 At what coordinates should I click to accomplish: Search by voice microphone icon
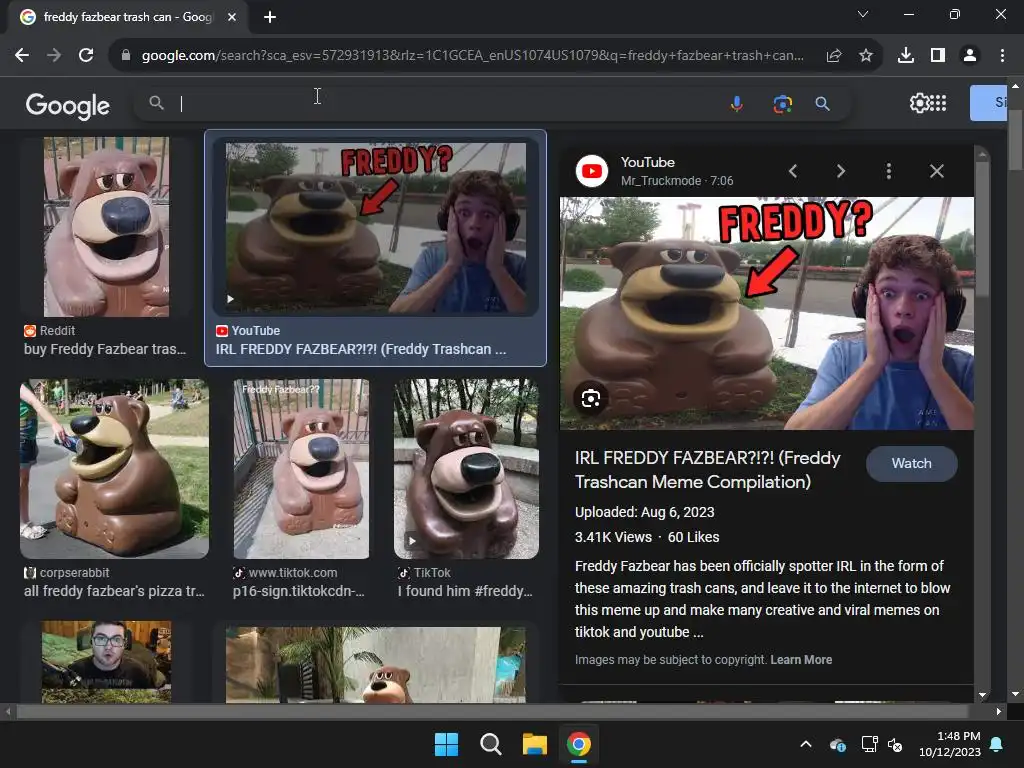click(x=737, y=103)
